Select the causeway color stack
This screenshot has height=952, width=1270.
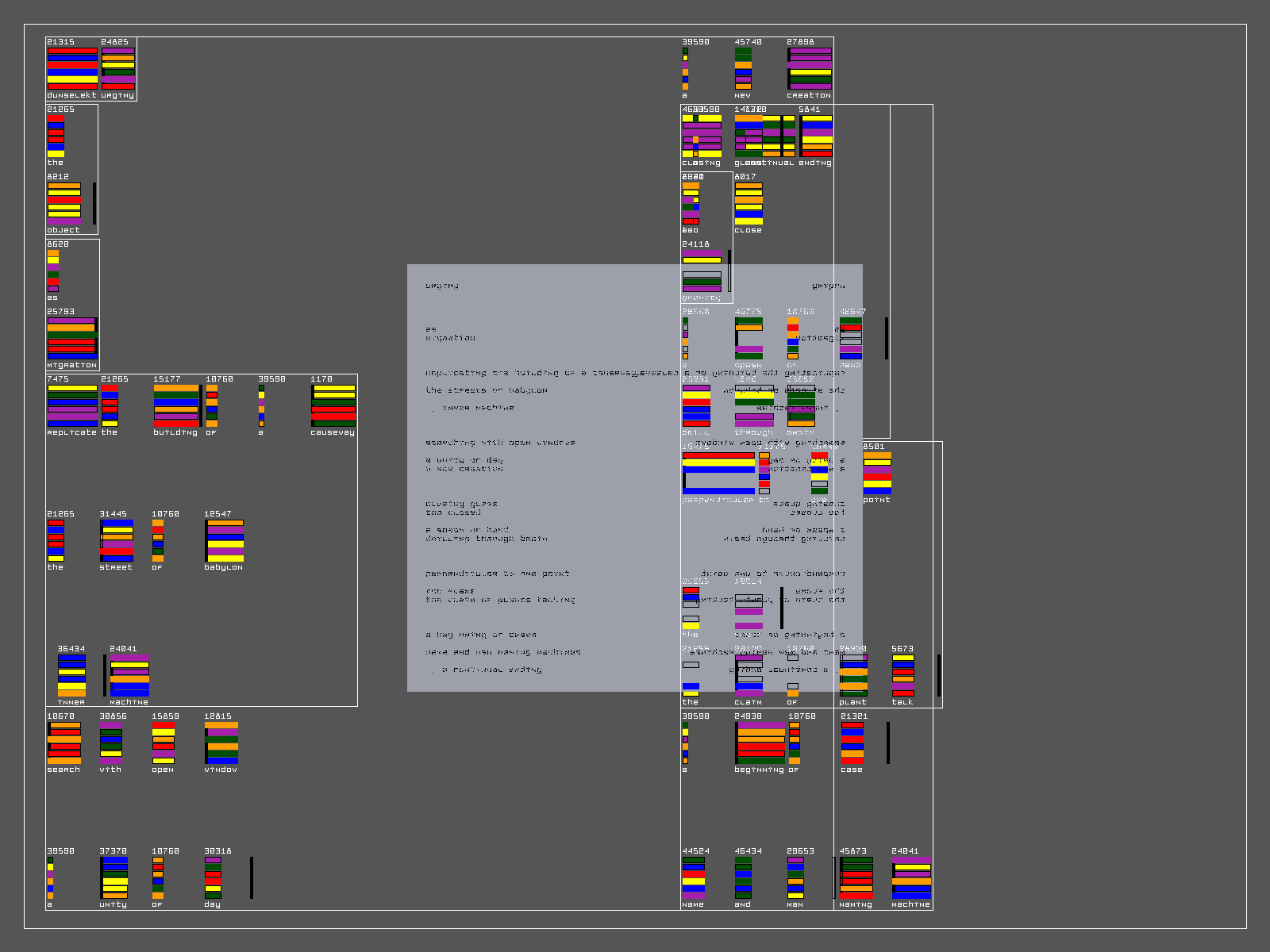333,406
